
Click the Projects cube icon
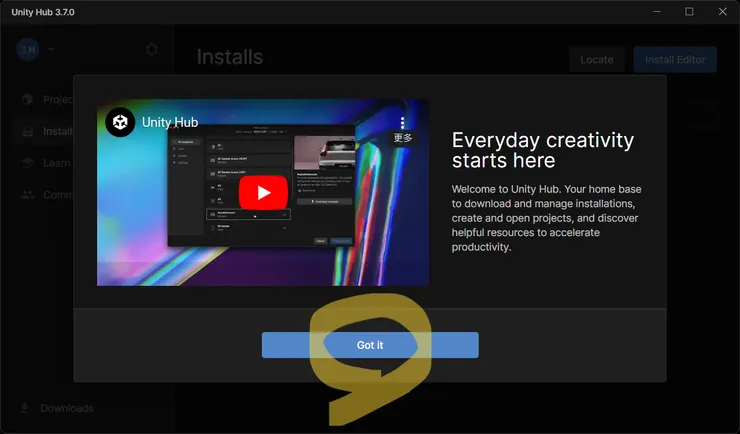point(27,99)
